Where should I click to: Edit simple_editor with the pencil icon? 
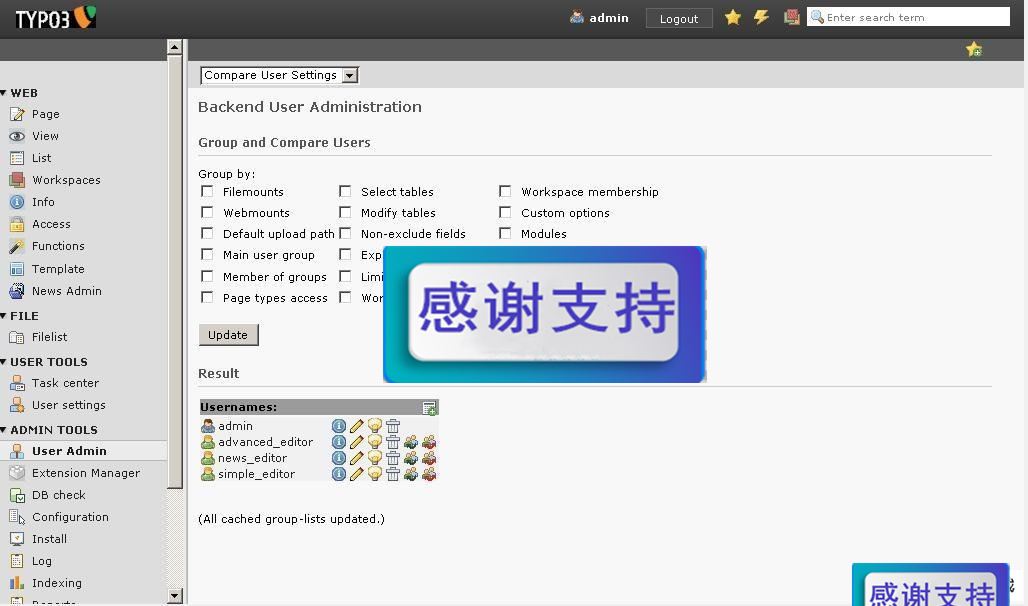tap(357, 474)
